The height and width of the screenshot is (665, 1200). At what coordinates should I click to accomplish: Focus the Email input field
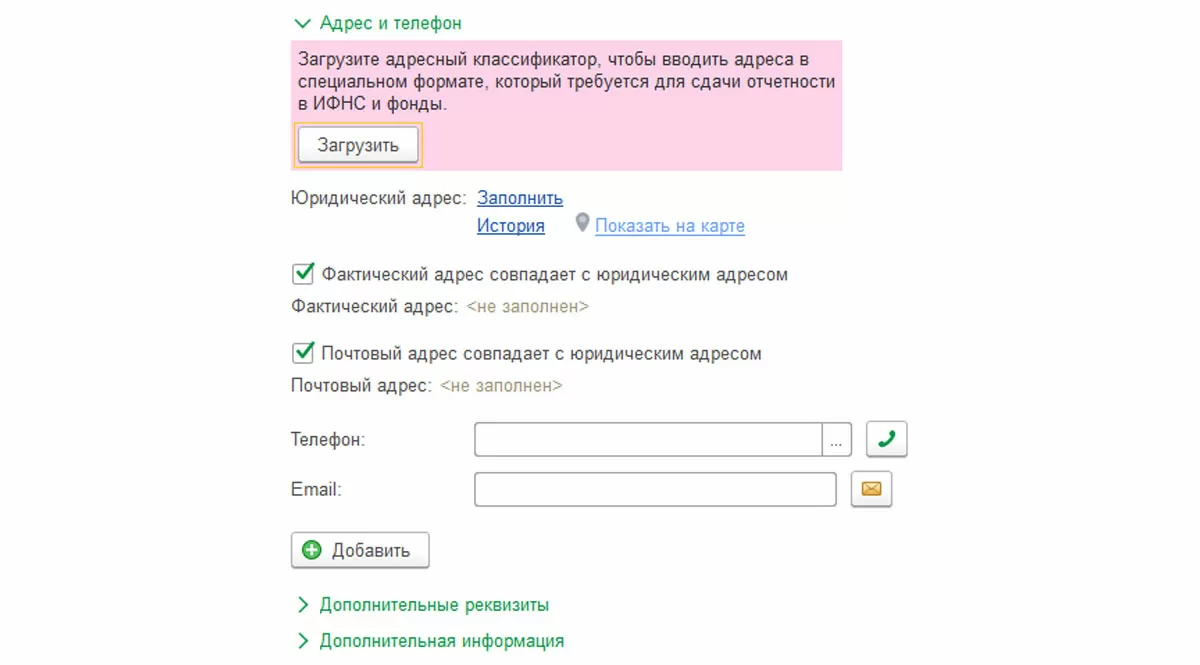point(655,490)
